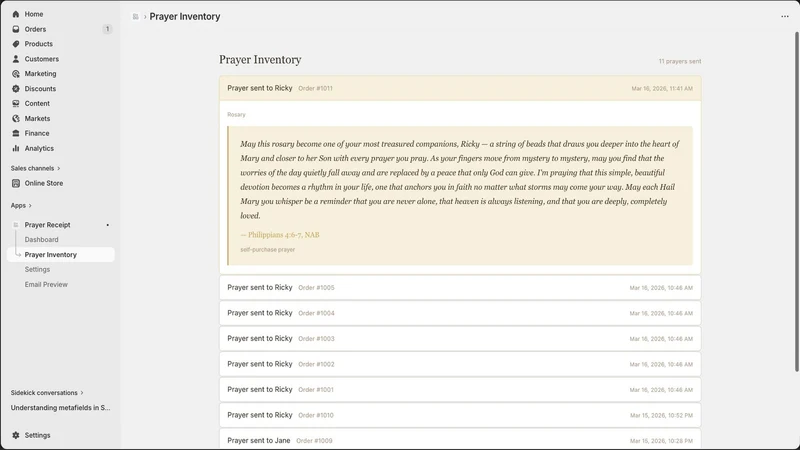Screen dimensions: 800x450
Task: Click the Mar 16, 2026, 11:41 AM timestamp
Action: [x=662, y=88]
